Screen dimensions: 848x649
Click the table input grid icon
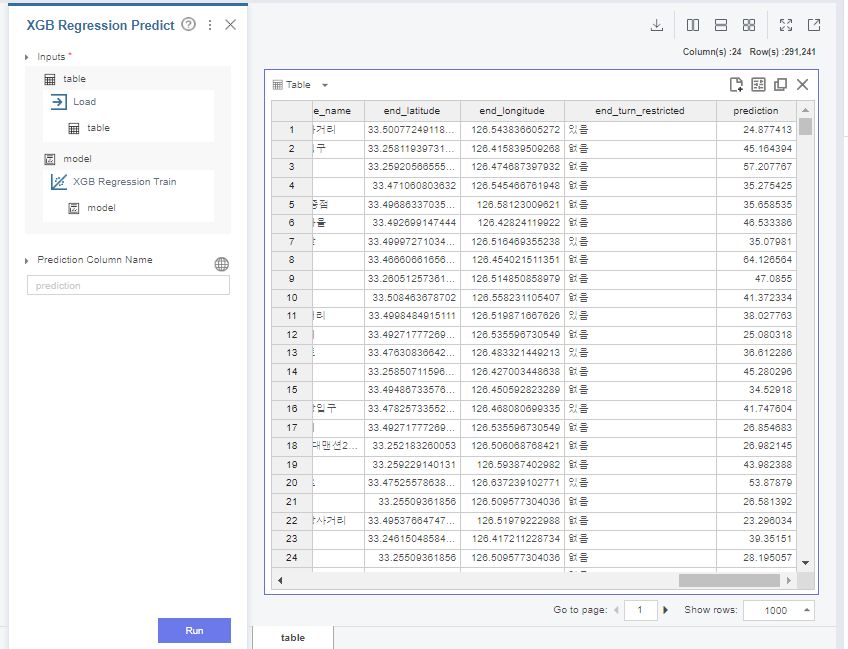[50, 80]
